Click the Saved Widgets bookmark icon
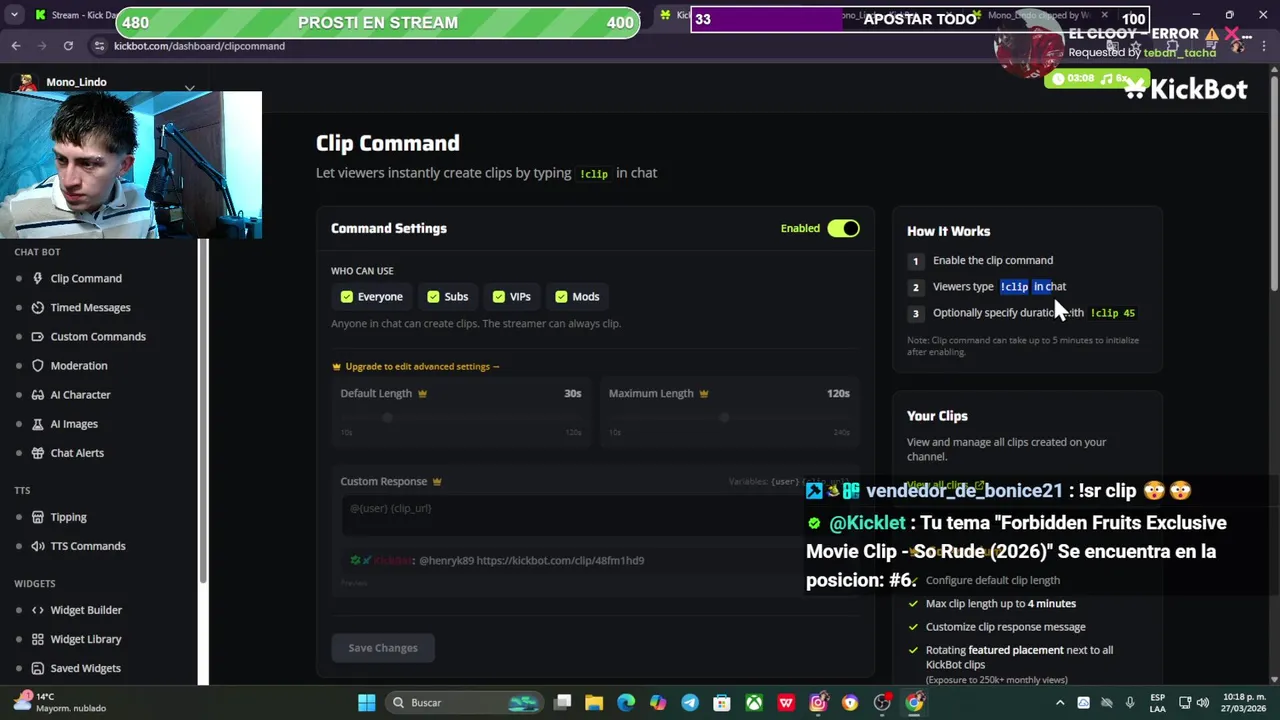 click(x=38, y=667)
